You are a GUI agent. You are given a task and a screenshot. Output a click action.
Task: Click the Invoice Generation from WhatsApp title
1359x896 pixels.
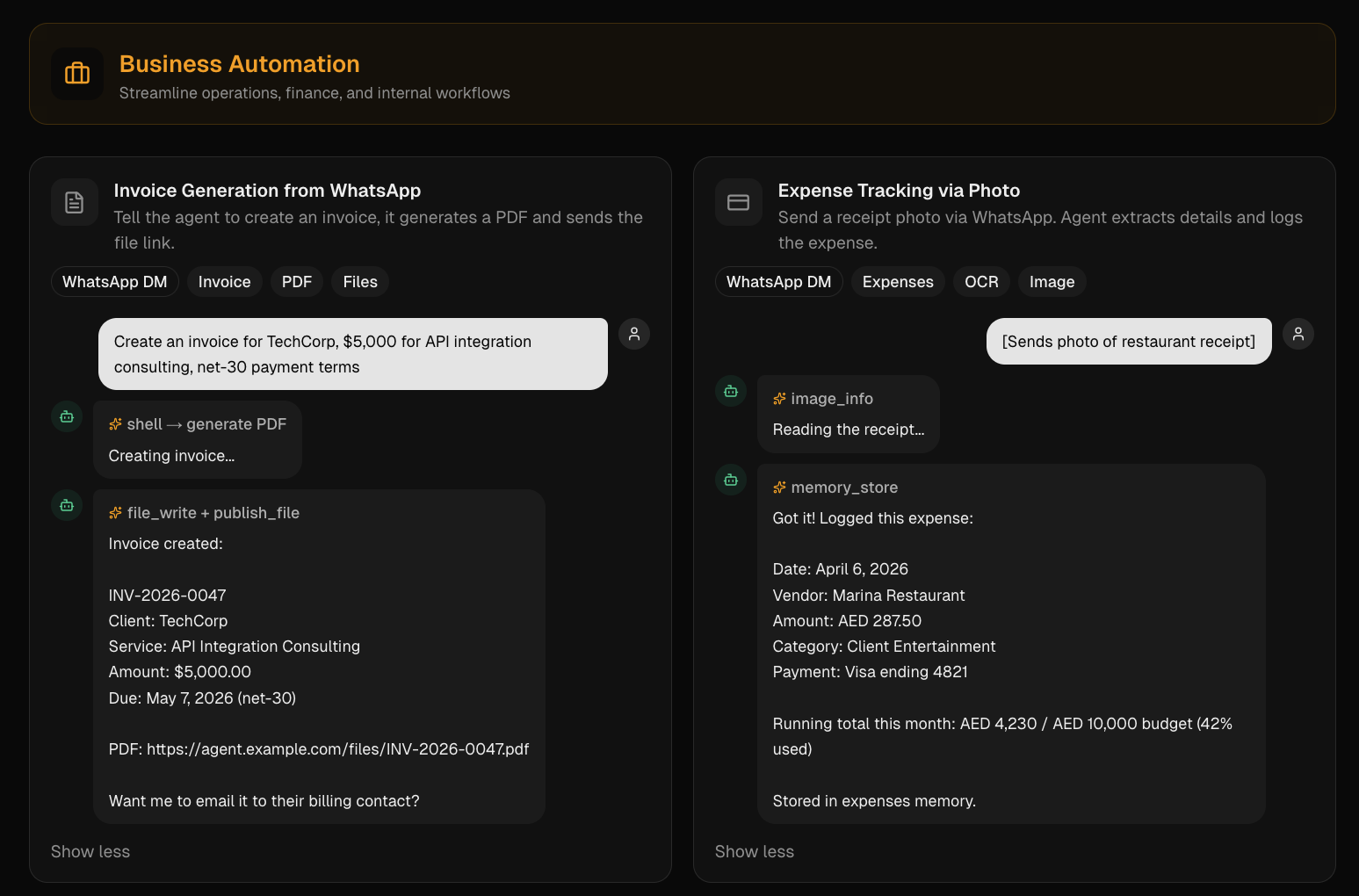tap(267, 191)
